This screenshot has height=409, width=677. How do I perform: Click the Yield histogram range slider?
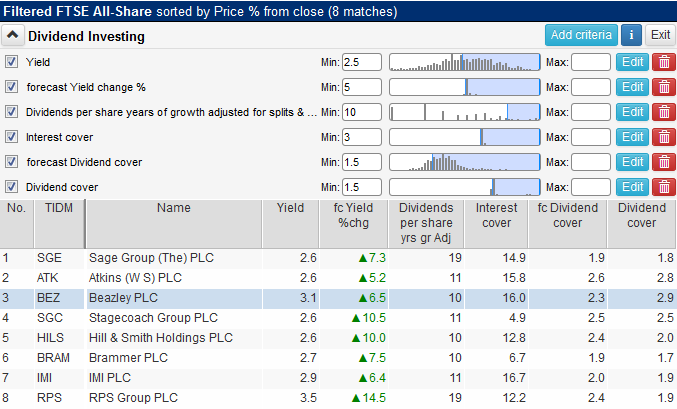tap(465, 62)
